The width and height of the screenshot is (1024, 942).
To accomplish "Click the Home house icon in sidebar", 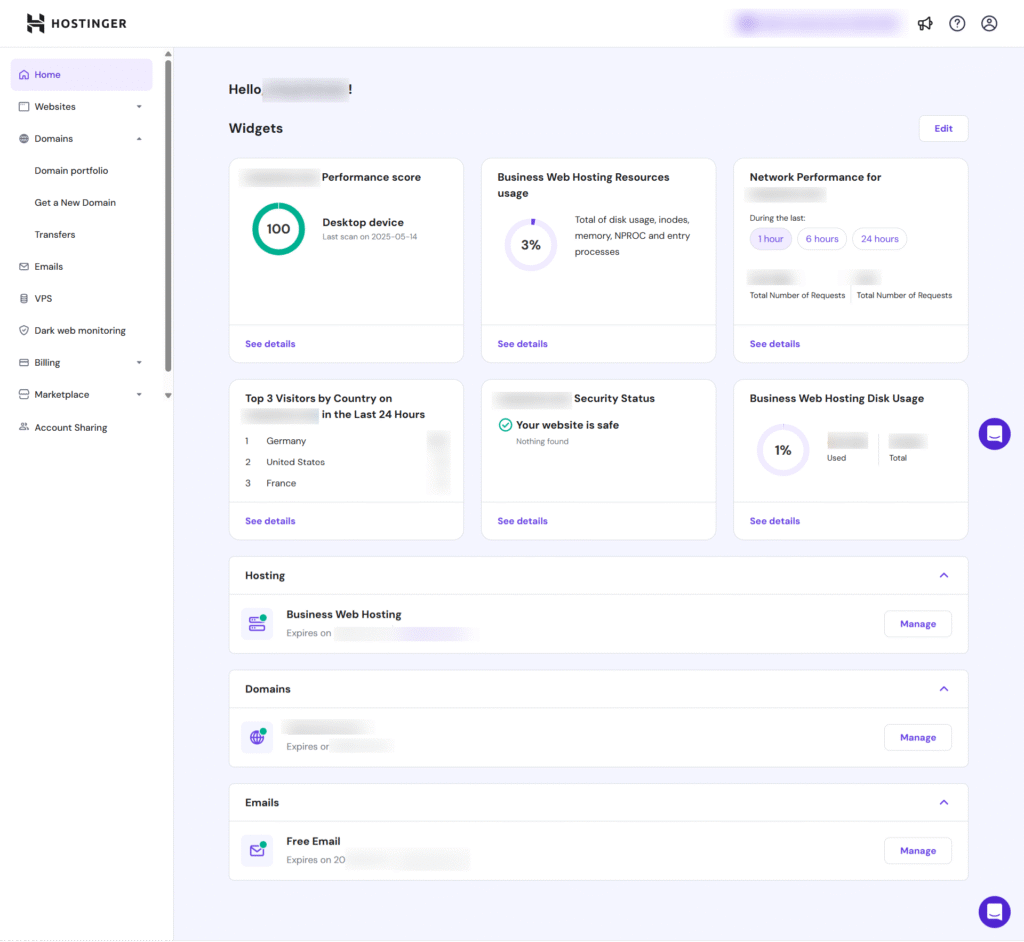I will pos(24,74).
